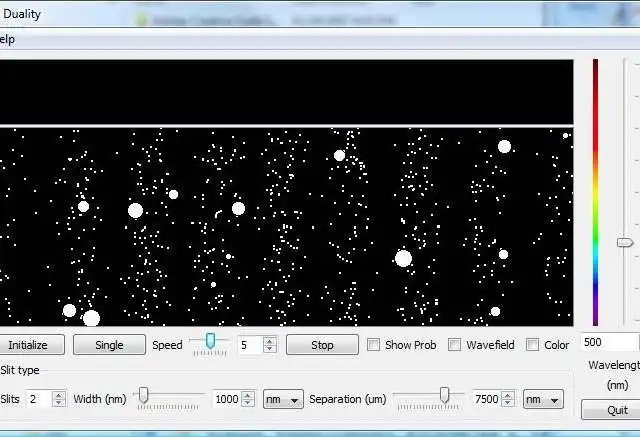Viewport: 640px width, 437px height.
Task: Click the Initialize button
Action: [x=31, y=345]
